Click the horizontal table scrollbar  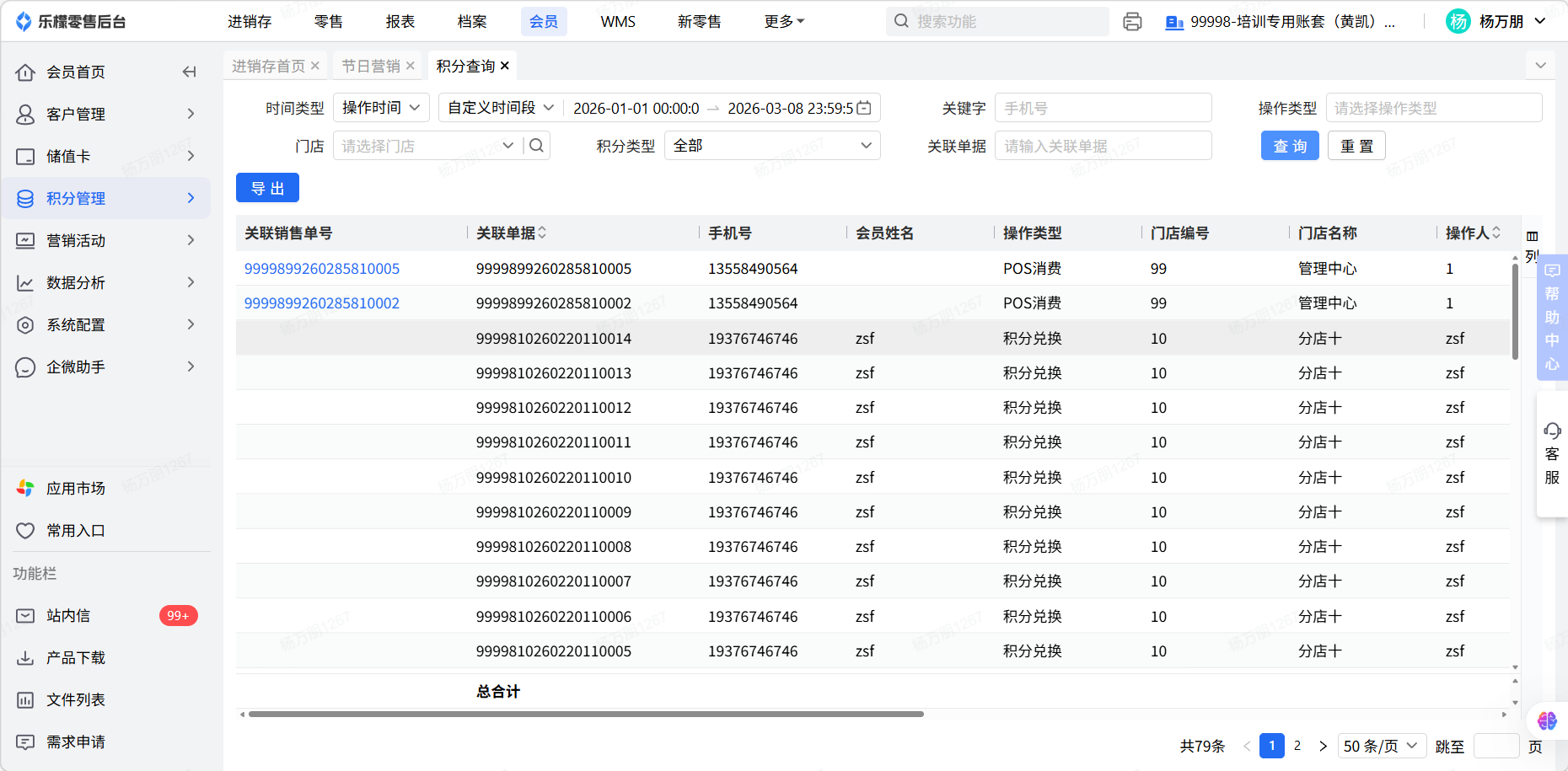586,715
